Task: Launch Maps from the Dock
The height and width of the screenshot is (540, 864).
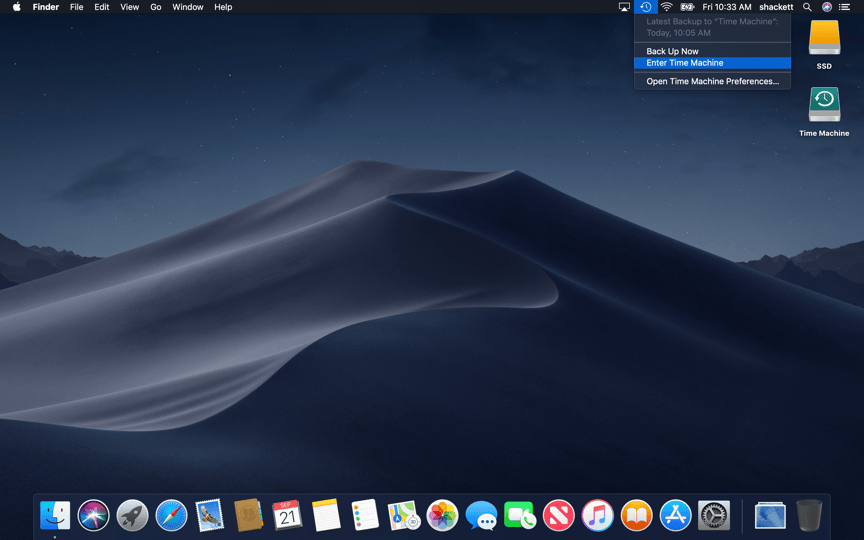Action: [x=404, y=515]
